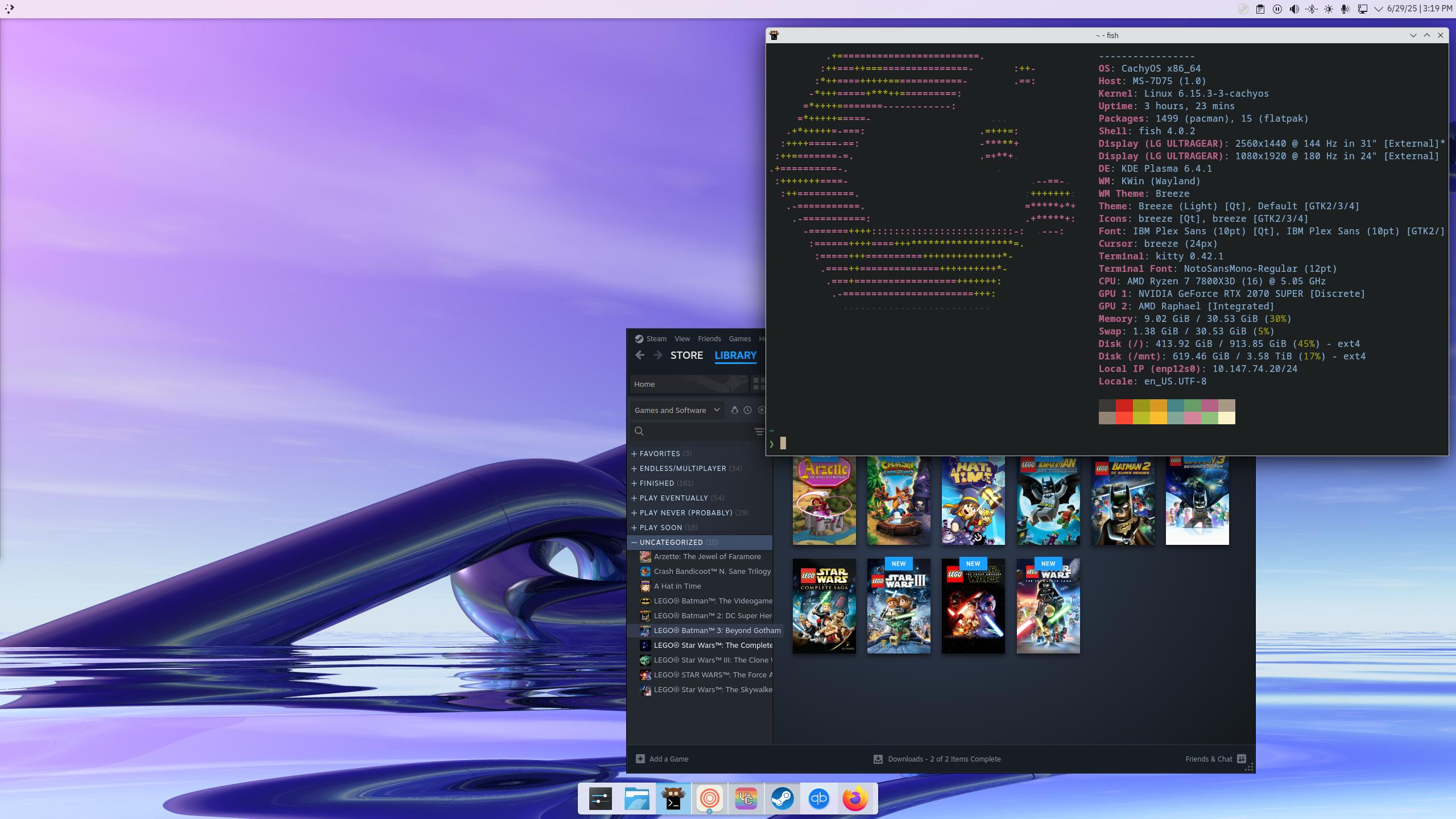Open LEGO Batman 2 DC Super Heroes cover

click(x=1123, y=500)
